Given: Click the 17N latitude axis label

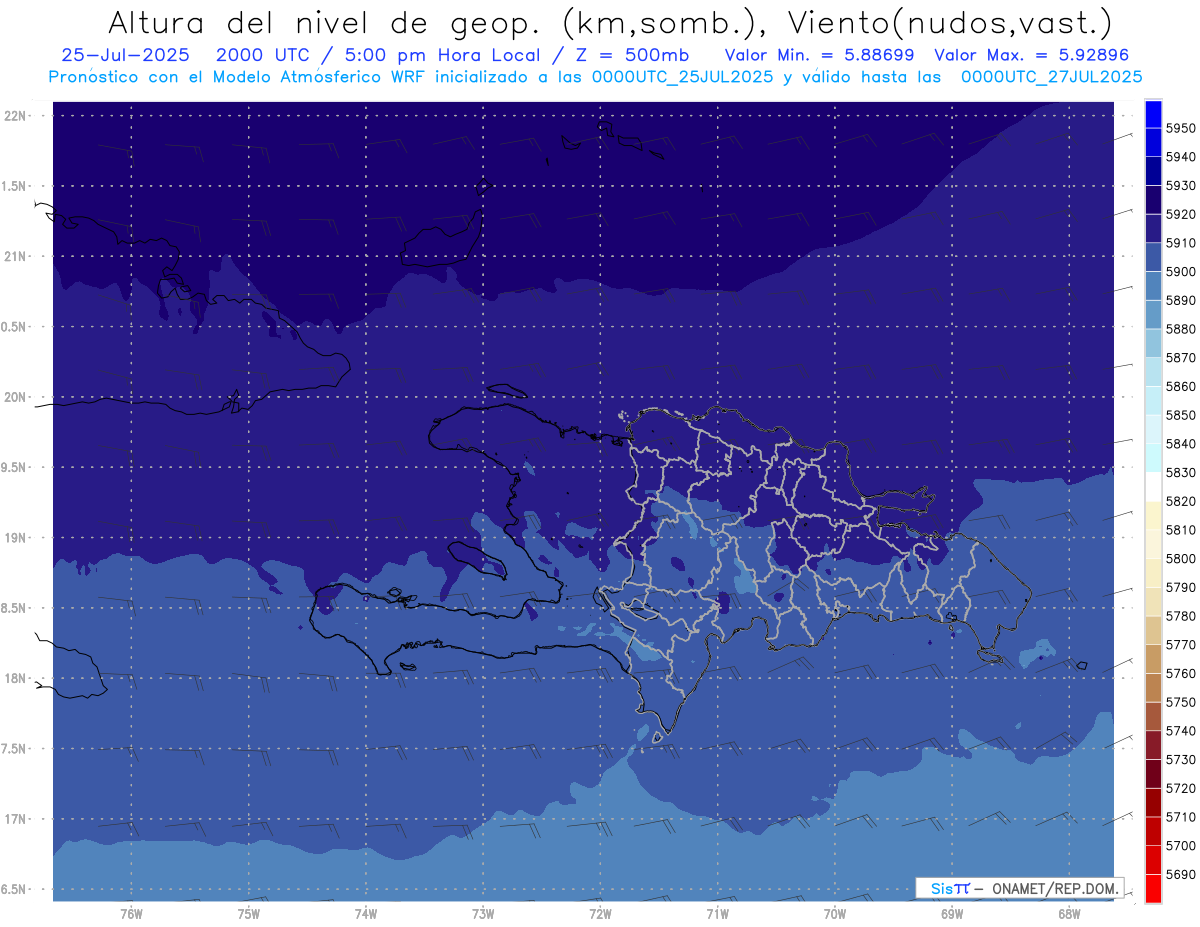Looking at the screenshot, I should coord(15,819).
